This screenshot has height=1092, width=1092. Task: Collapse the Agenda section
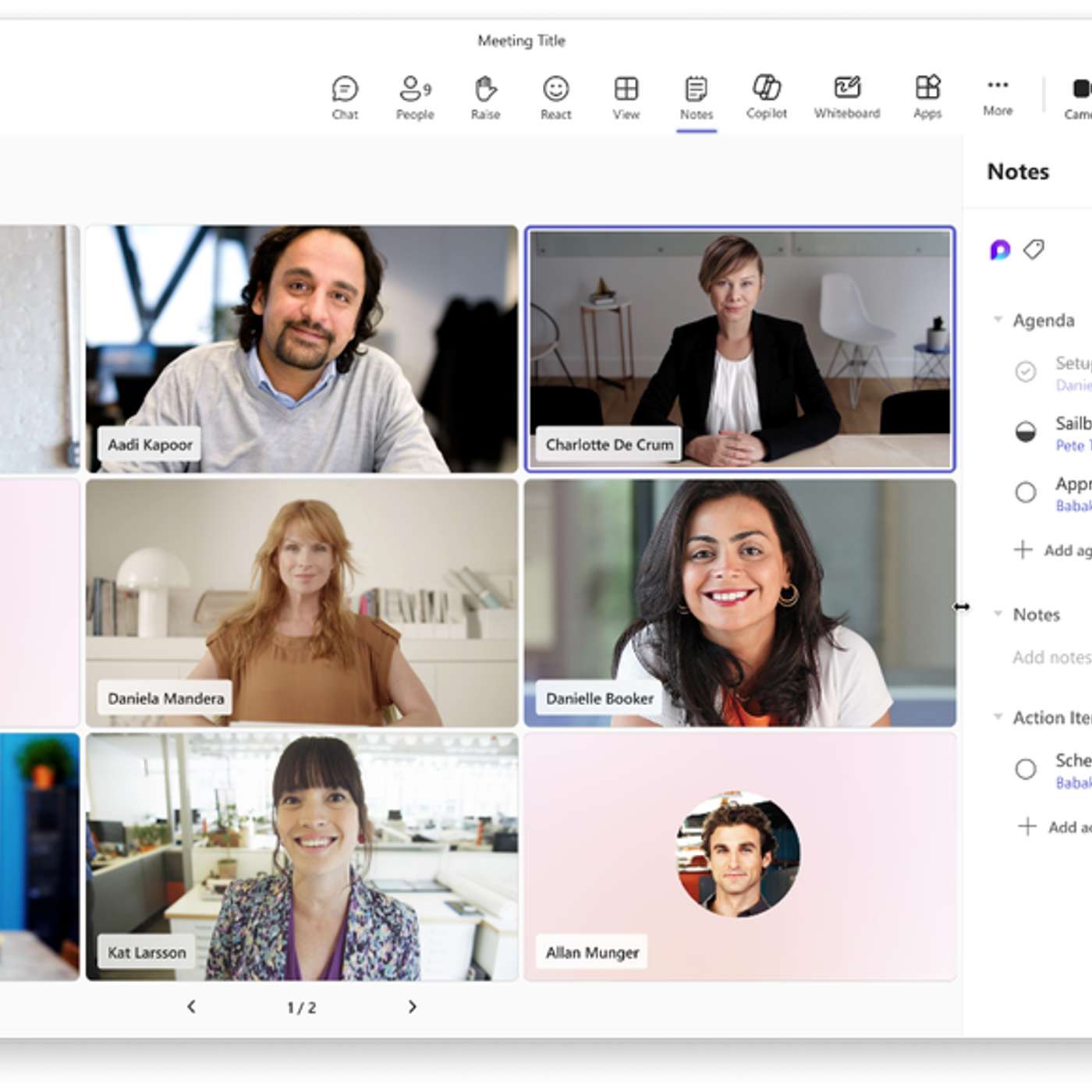click(x=998, y=320)
